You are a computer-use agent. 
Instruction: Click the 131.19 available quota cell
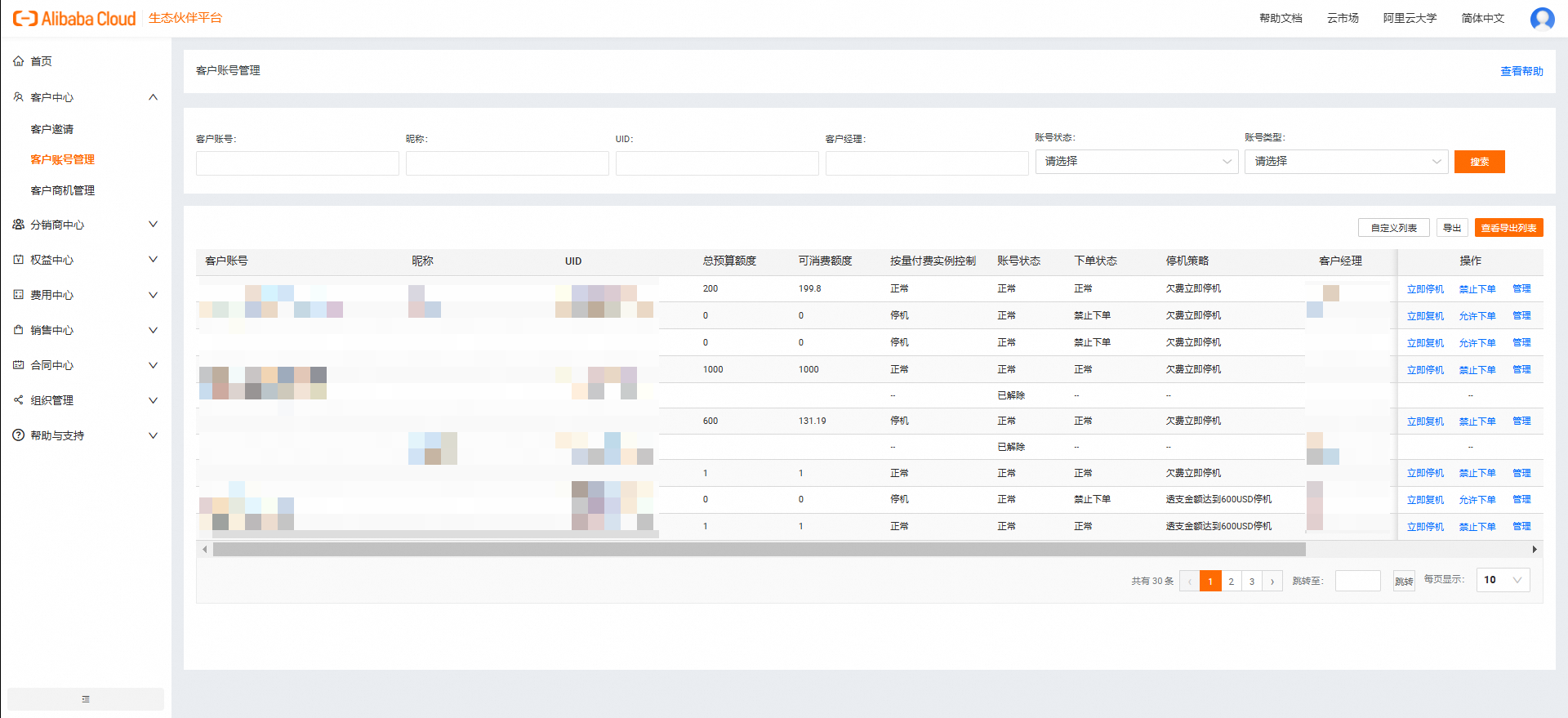click(x=812, y=421)
